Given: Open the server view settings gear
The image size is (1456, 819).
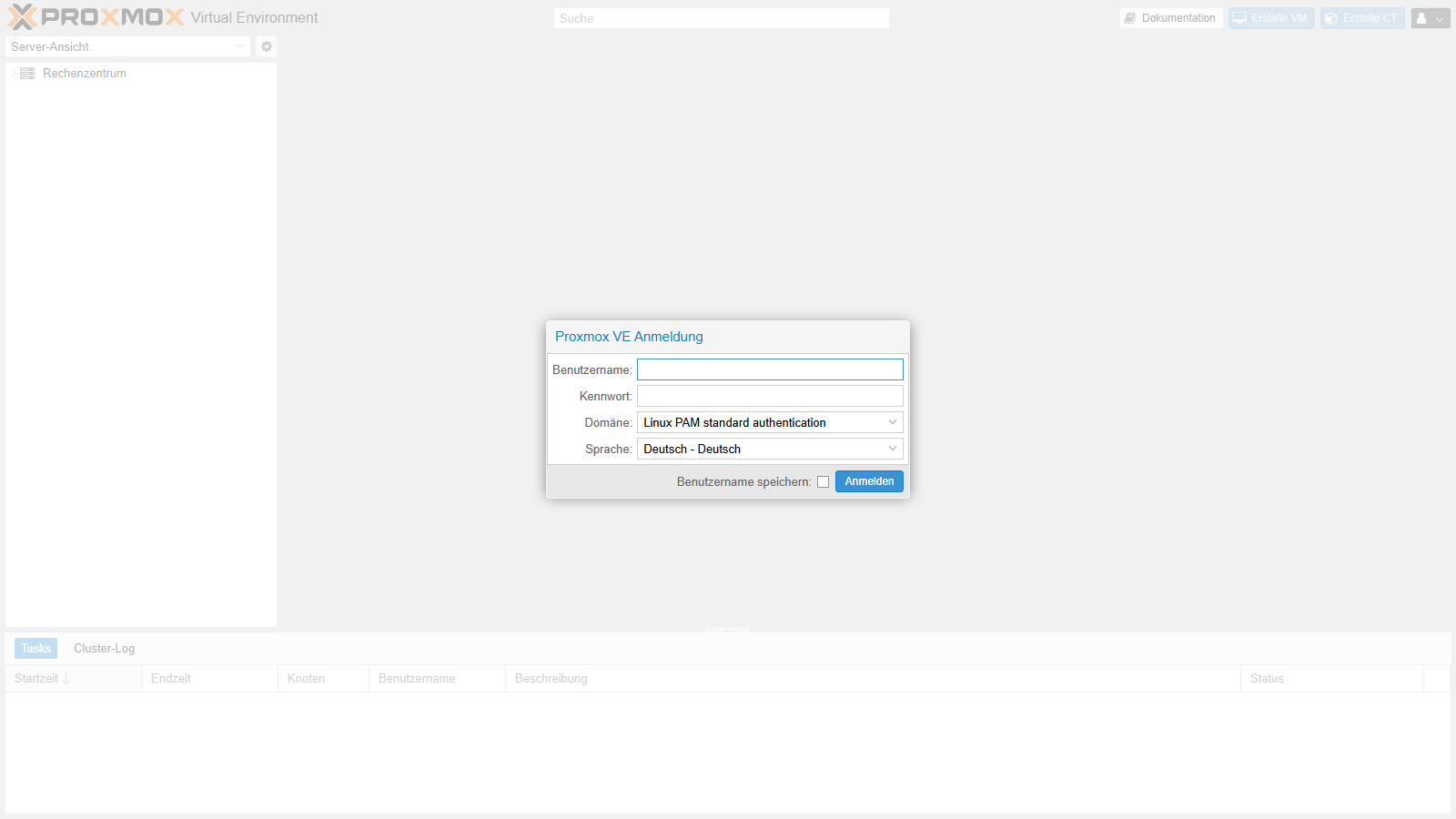Looking at the screenshot, I should click(267, 46).
